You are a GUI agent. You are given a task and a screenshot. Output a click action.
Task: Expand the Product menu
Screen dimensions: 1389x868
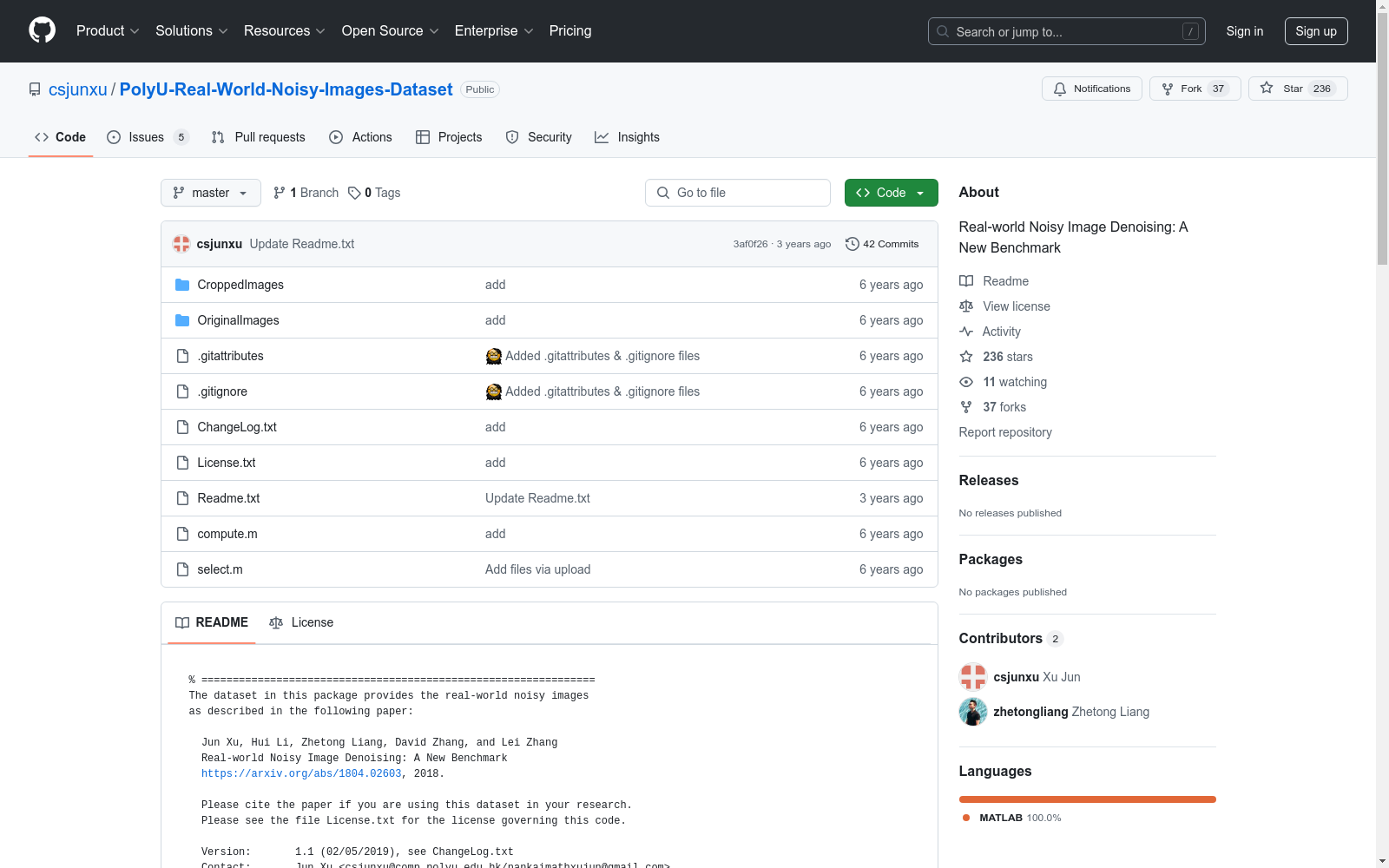[x=108, y=30]
